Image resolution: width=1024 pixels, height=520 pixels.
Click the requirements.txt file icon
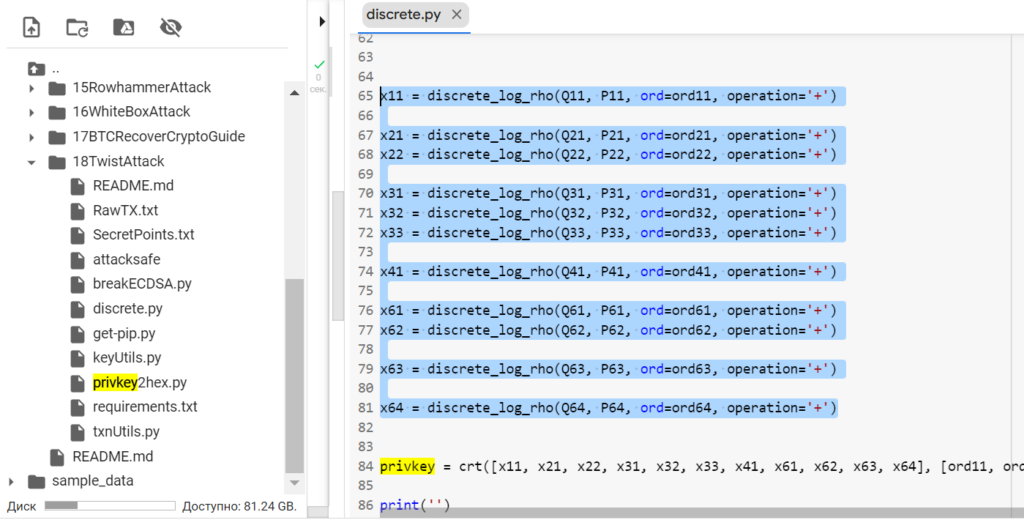click(x=77, y=407)
